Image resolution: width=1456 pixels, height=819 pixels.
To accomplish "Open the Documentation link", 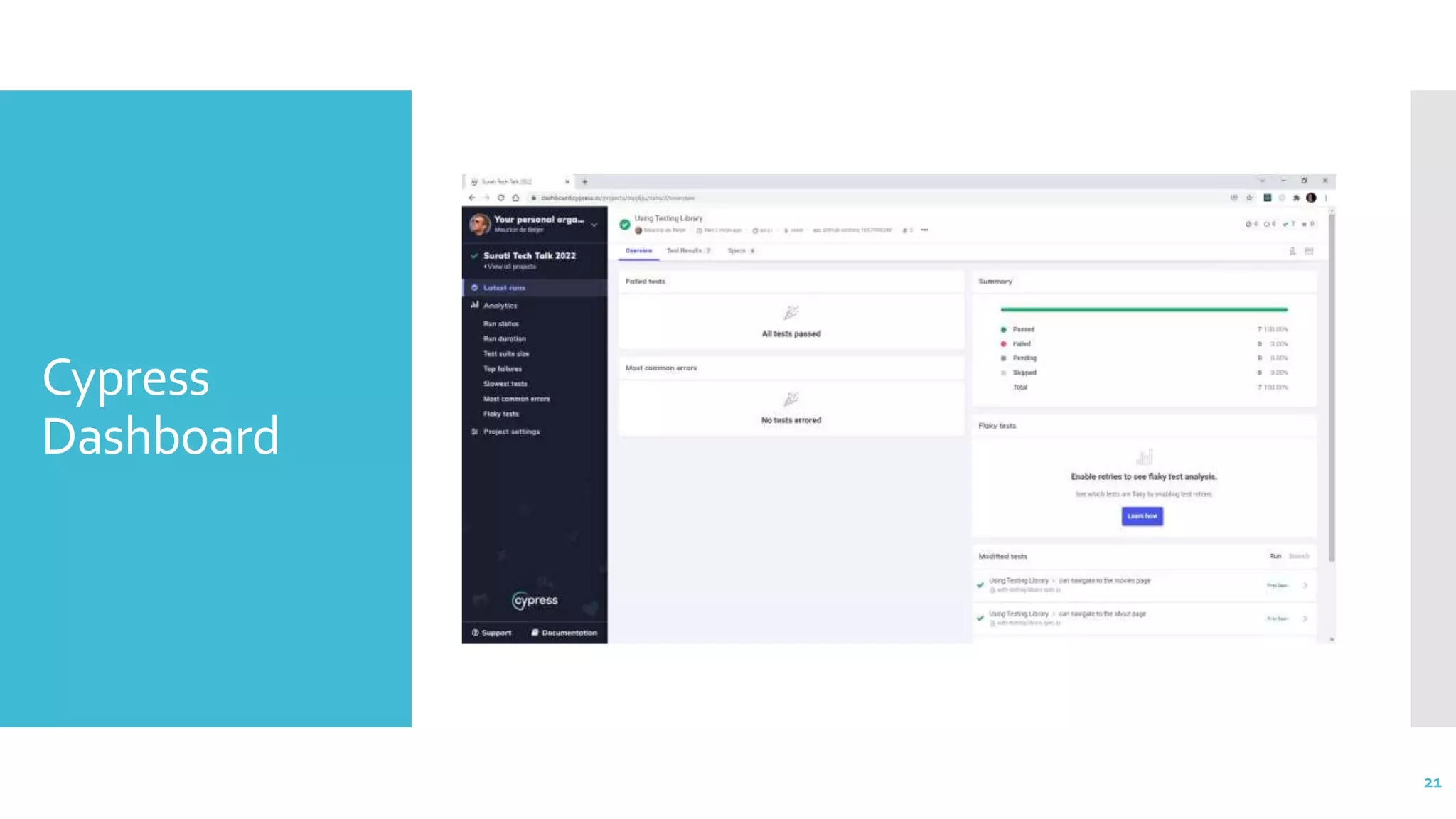I will click(564, 633).
